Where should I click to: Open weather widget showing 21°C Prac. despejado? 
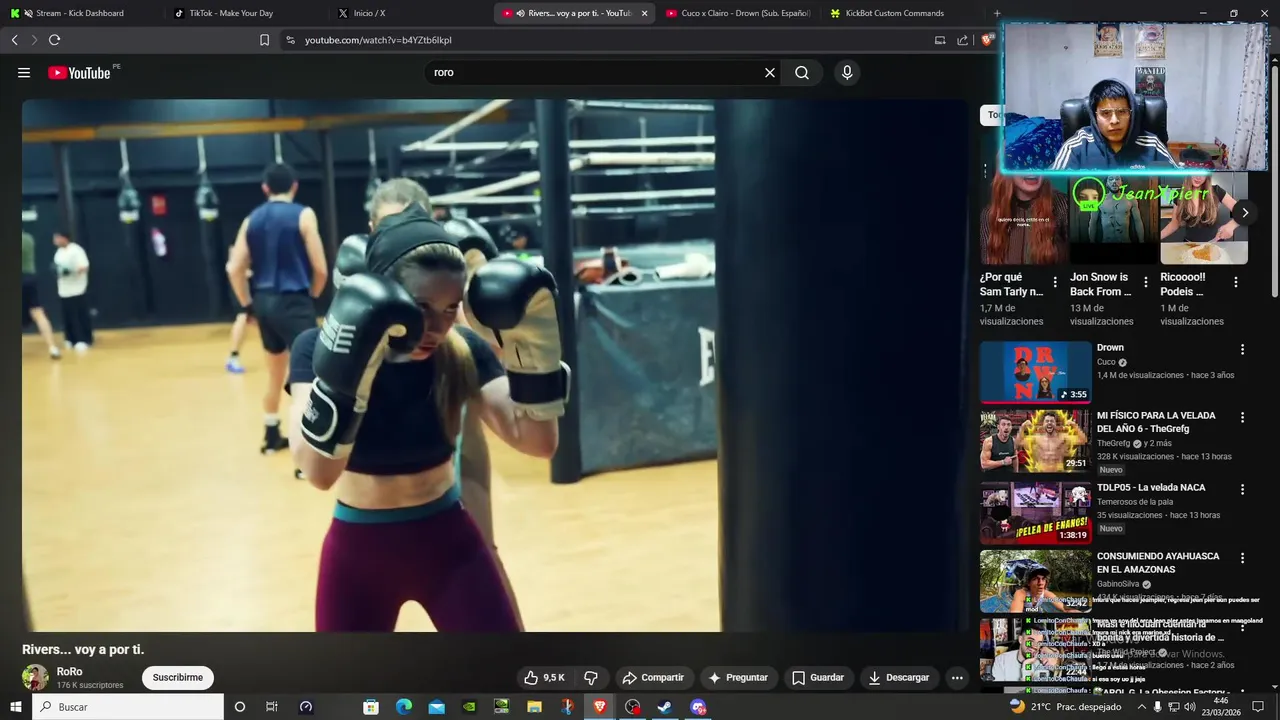1065,707
